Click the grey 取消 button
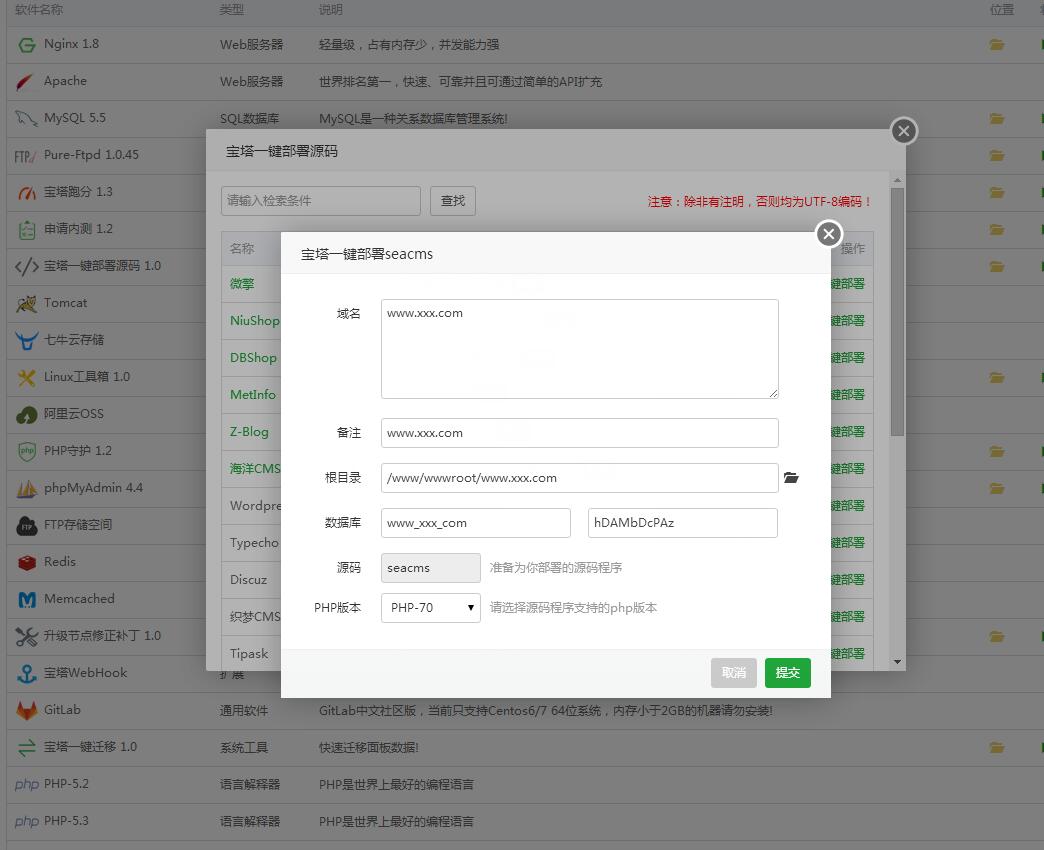 (734, 673)
